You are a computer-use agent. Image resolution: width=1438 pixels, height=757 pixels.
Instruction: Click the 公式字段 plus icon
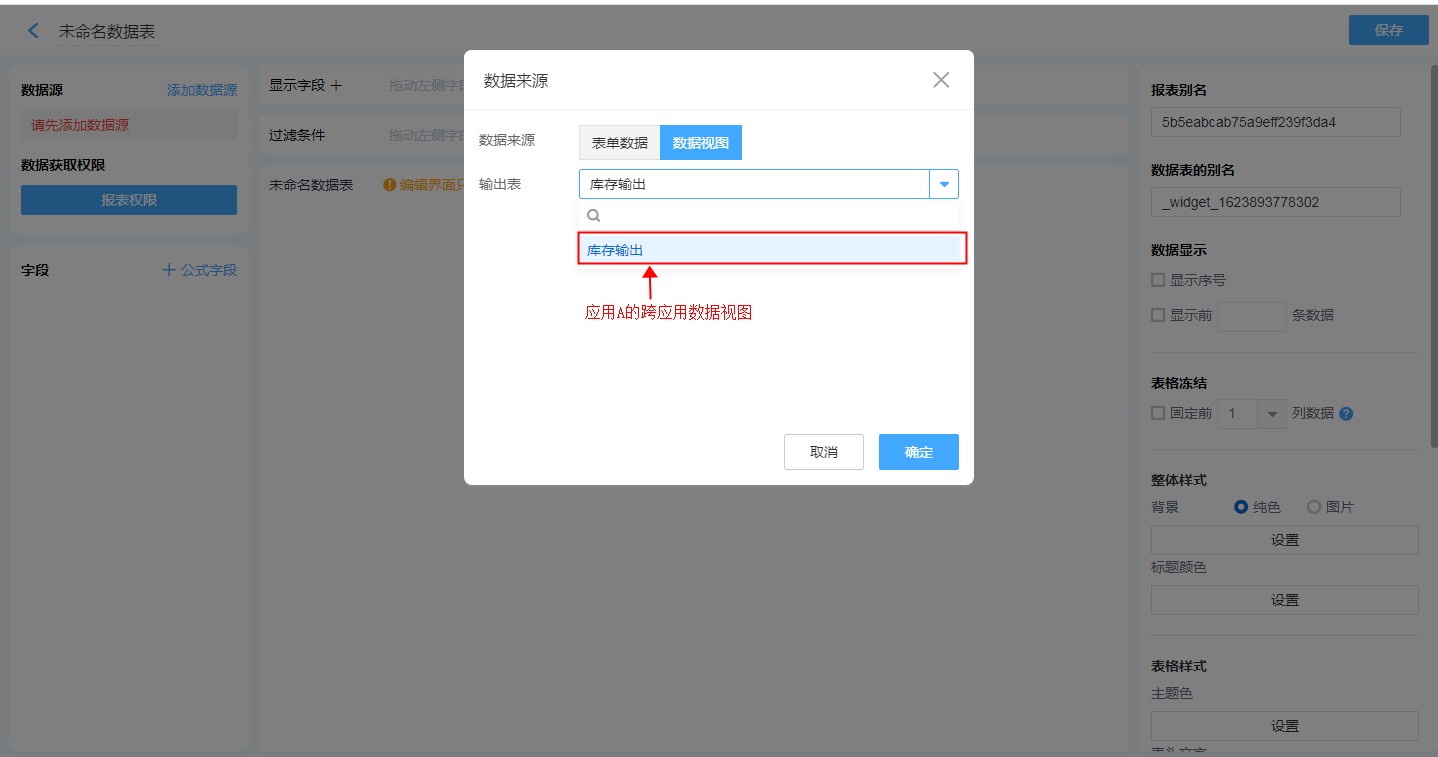(x=169, y=270)
